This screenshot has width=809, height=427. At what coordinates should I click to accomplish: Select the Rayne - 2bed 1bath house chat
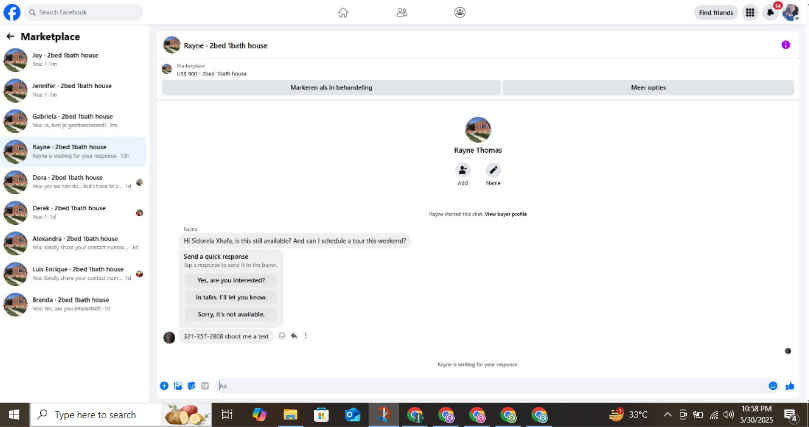(x=73, y=152)
